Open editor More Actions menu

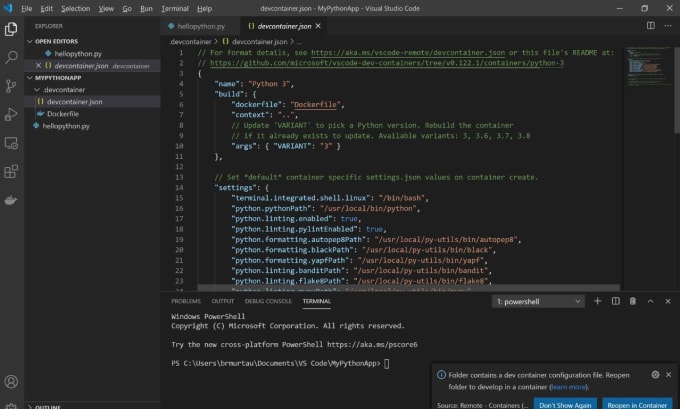[x=668, y=26]
